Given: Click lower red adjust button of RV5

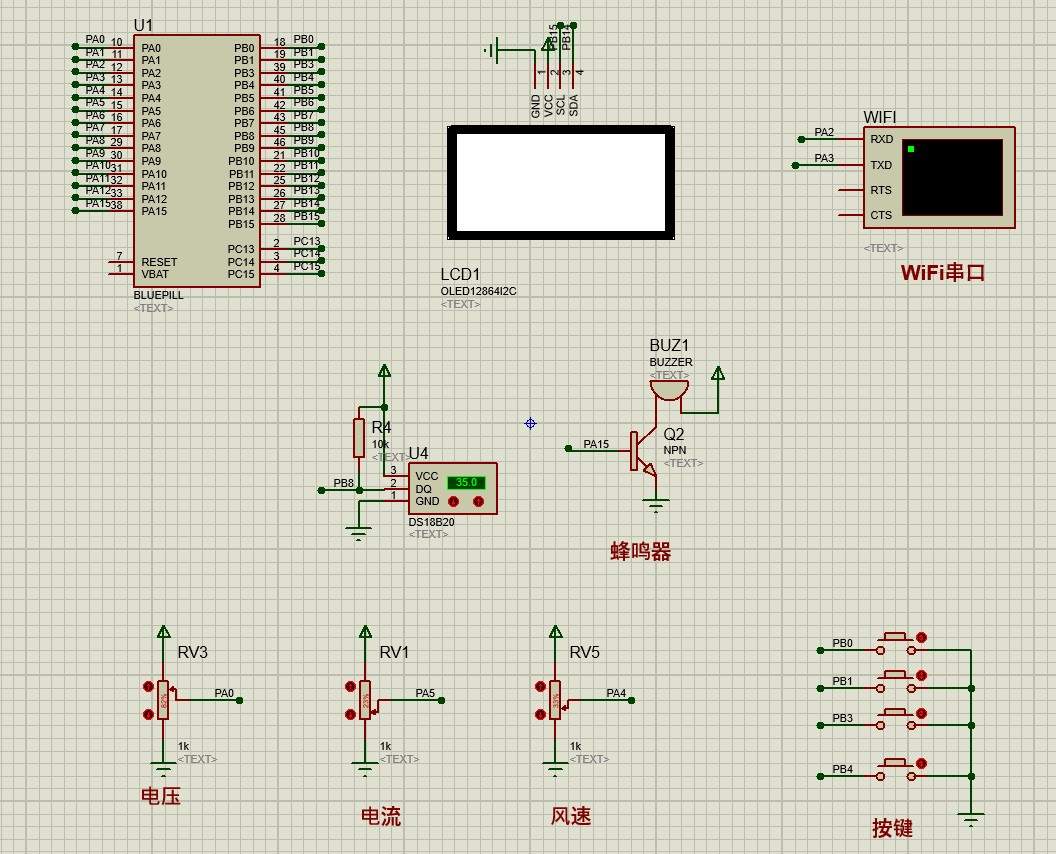Looking at the screenshot, I should coord(540,715).
